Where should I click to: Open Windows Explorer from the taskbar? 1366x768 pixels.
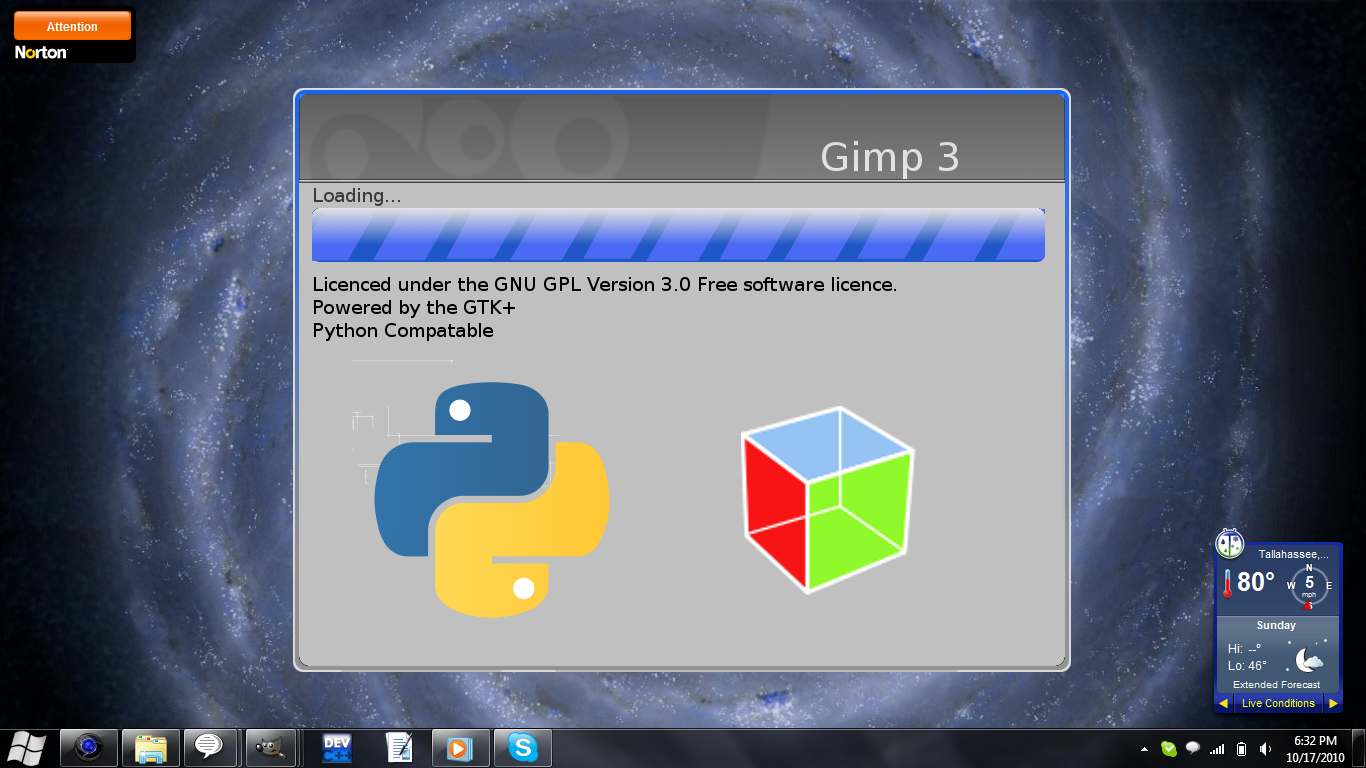[150, 747]
